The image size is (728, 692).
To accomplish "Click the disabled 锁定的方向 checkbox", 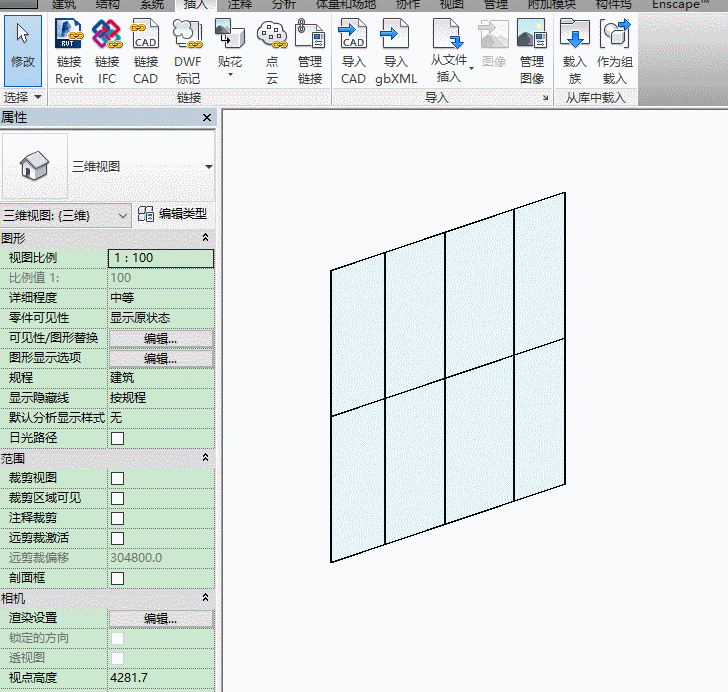I will [x=117, y=638].
